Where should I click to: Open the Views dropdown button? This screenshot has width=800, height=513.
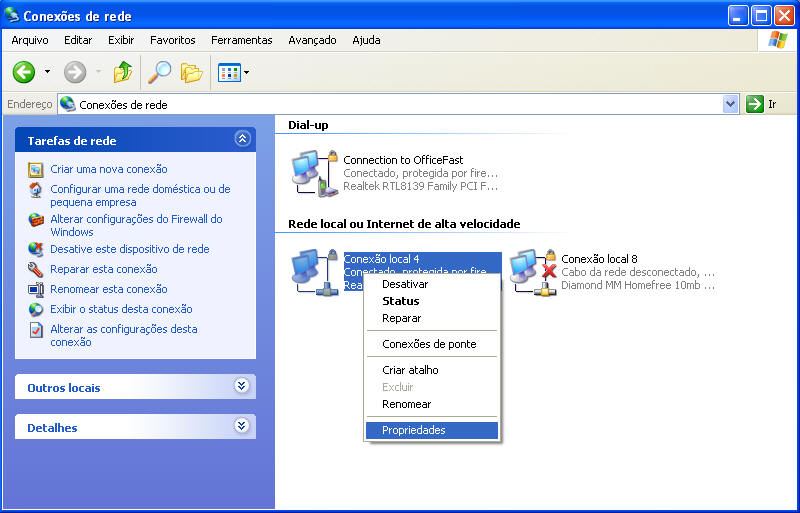[x=233, y=72]
